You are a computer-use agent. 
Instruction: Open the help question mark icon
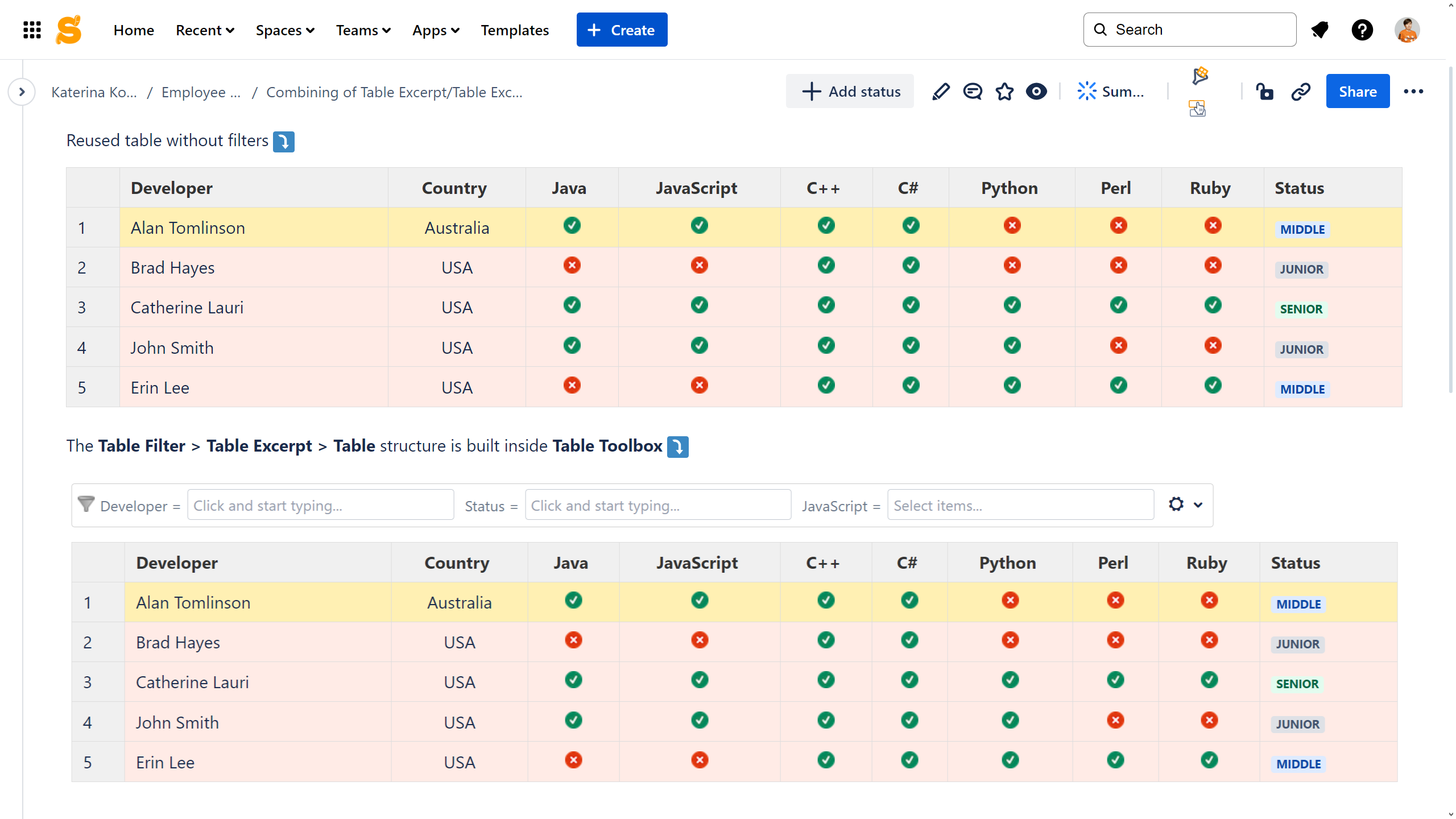1362,30
